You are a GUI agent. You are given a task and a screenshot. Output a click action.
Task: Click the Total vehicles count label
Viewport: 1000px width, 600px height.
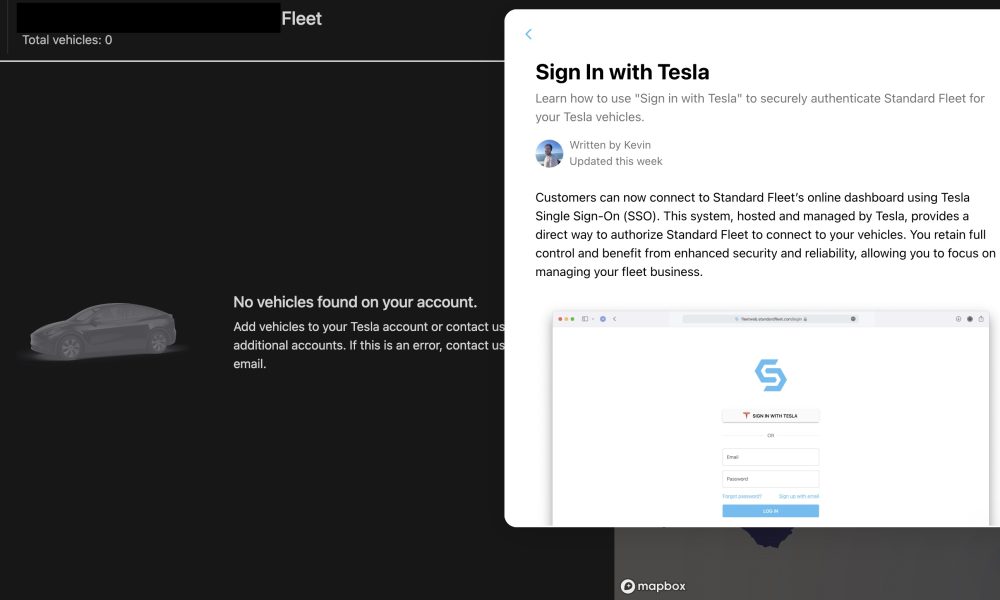(67, 40)
